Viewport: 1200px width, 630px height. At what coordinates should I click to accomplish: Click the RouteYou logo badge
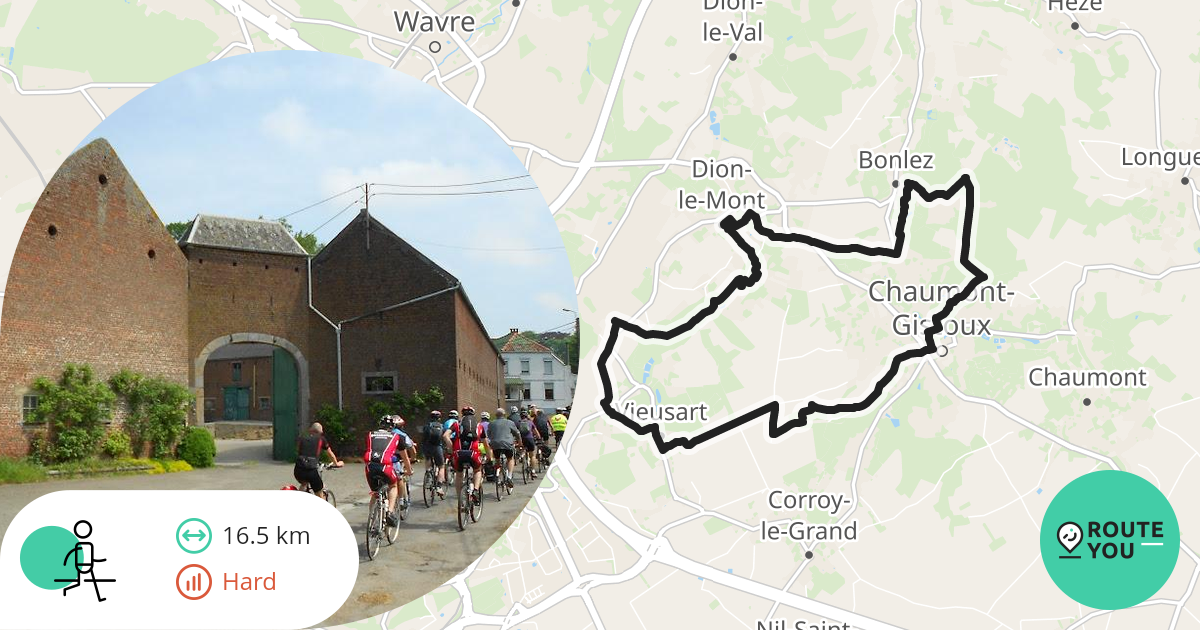click(x=1110, y=540)
